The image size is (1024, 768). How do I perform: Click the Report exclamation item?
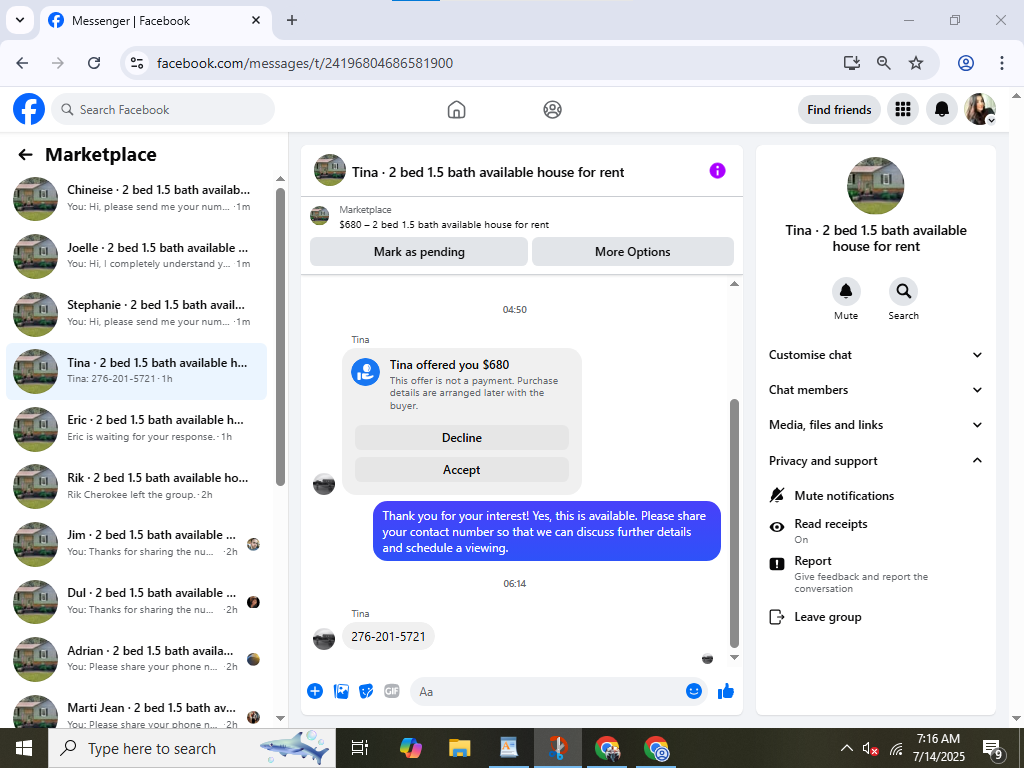(x=875, y=573)
